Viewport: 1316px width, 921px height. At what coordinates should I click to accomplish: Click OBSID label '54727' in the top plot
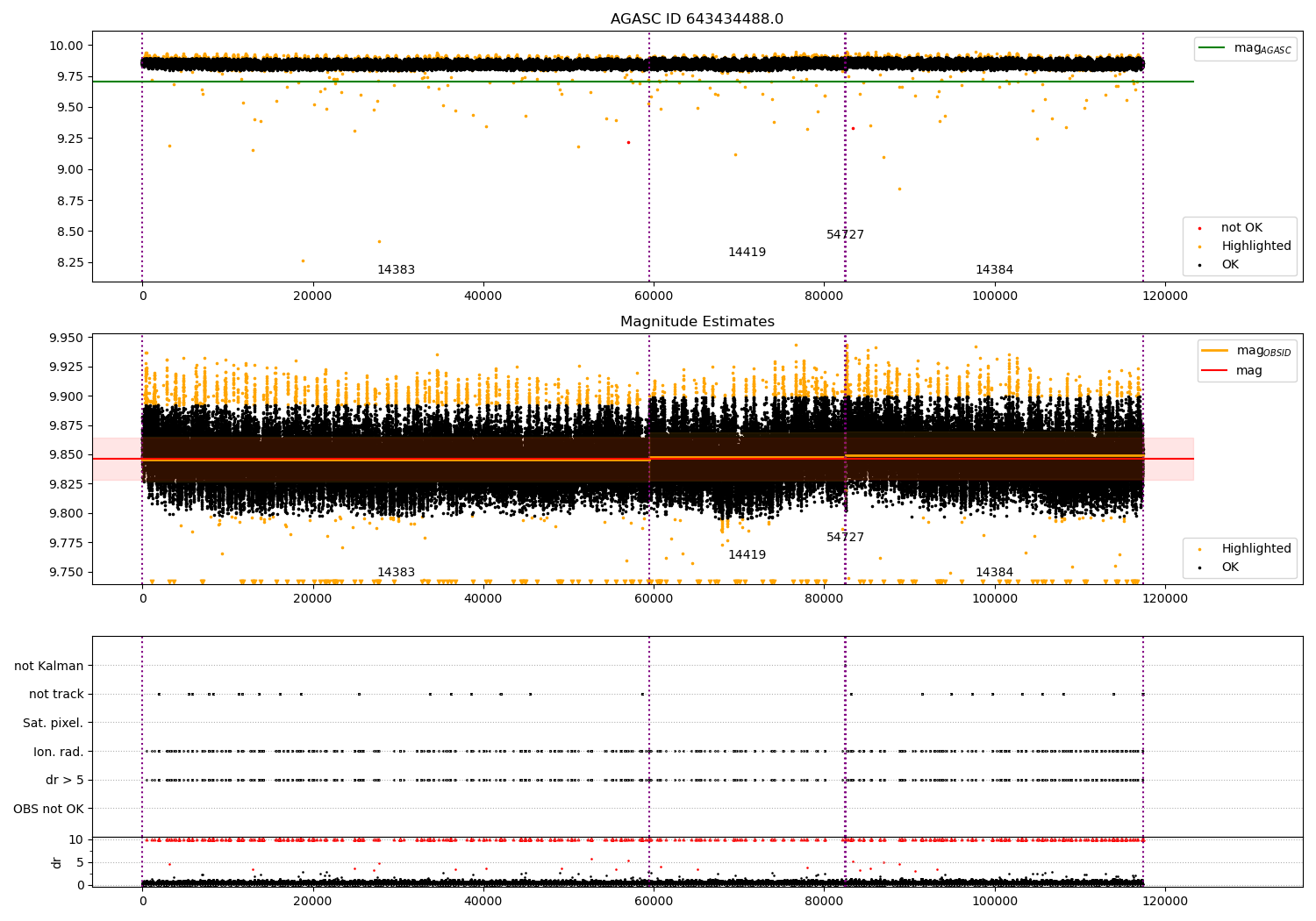[x=845, y=235]
